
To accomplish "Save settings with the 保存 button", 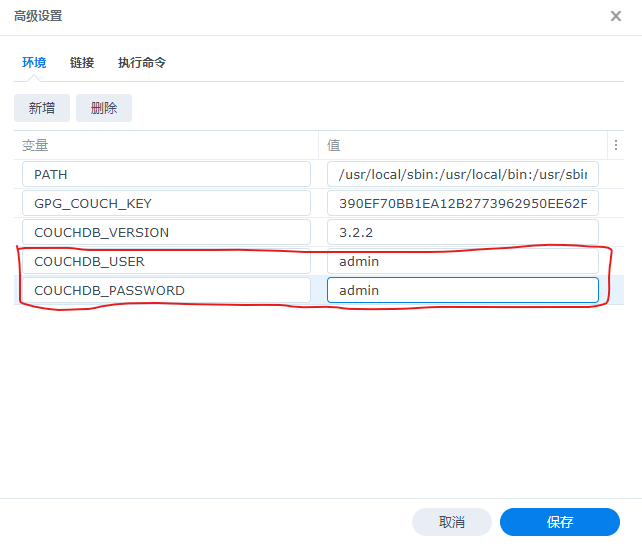I will (x=559, y=522).
